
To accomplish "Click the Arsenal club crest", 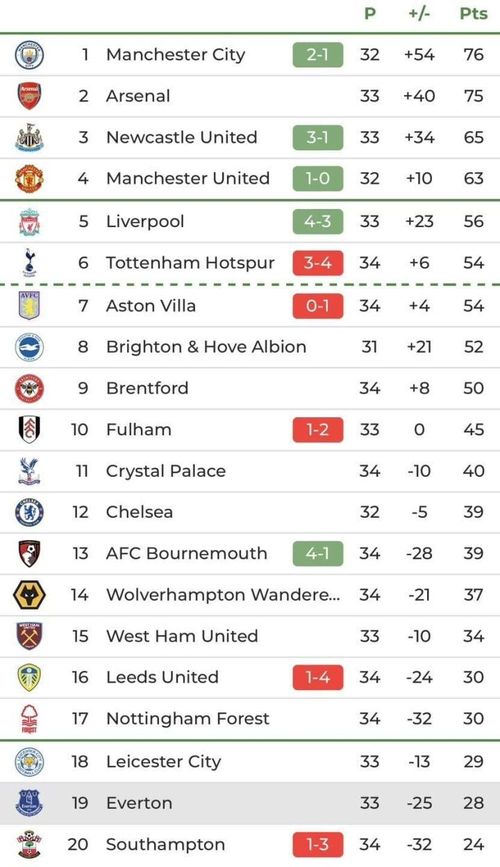I will coord(29,96).
